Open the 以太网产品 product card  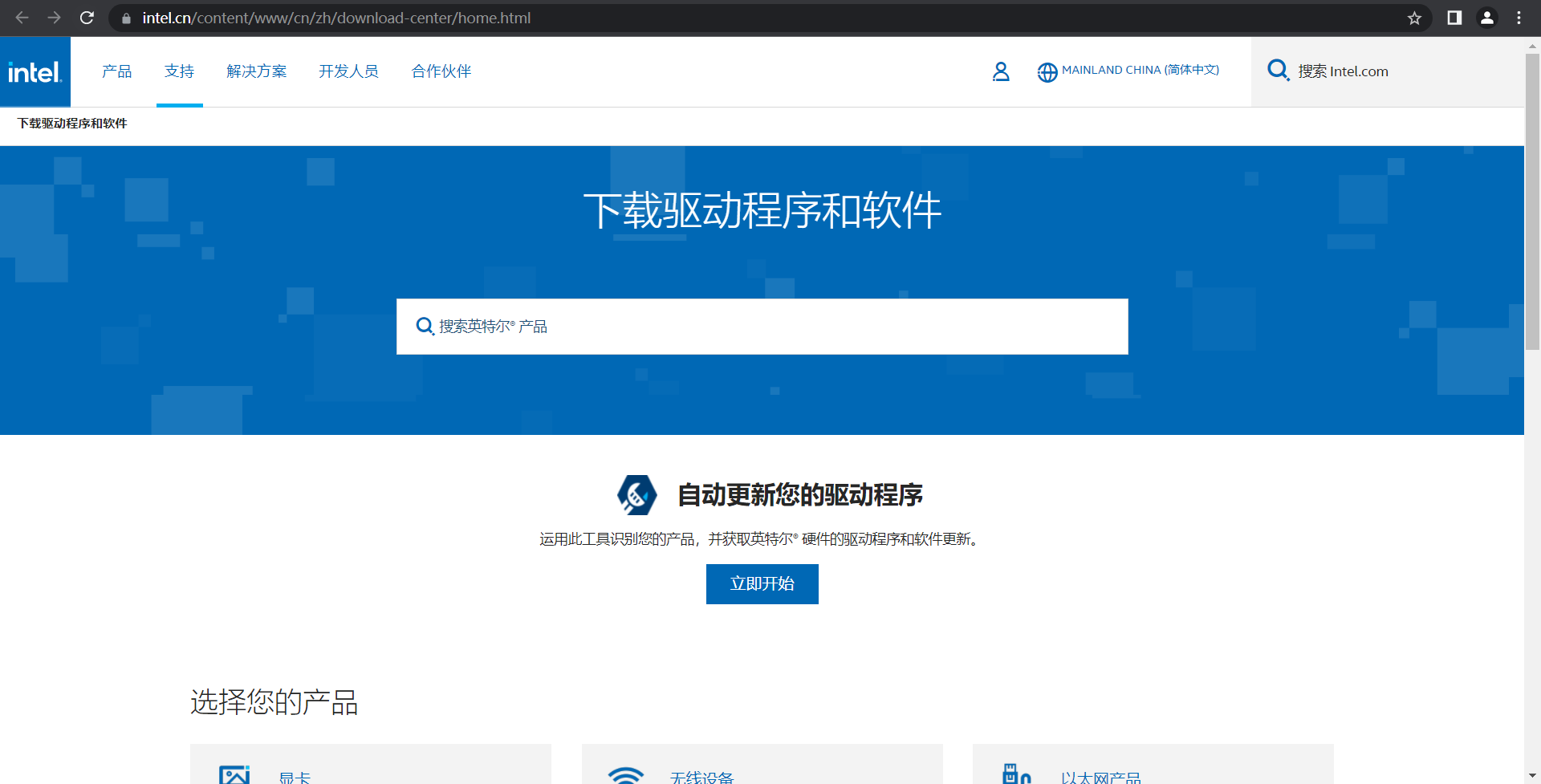pos(1153,765)
